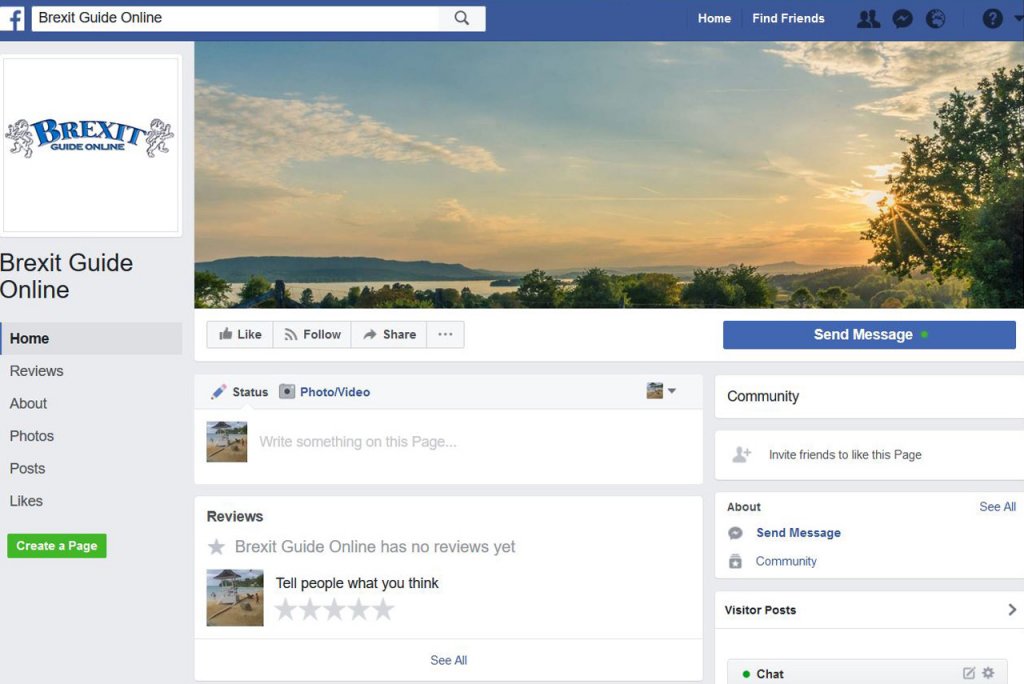
Task: Open the help question mark icon
Action: 992,18
